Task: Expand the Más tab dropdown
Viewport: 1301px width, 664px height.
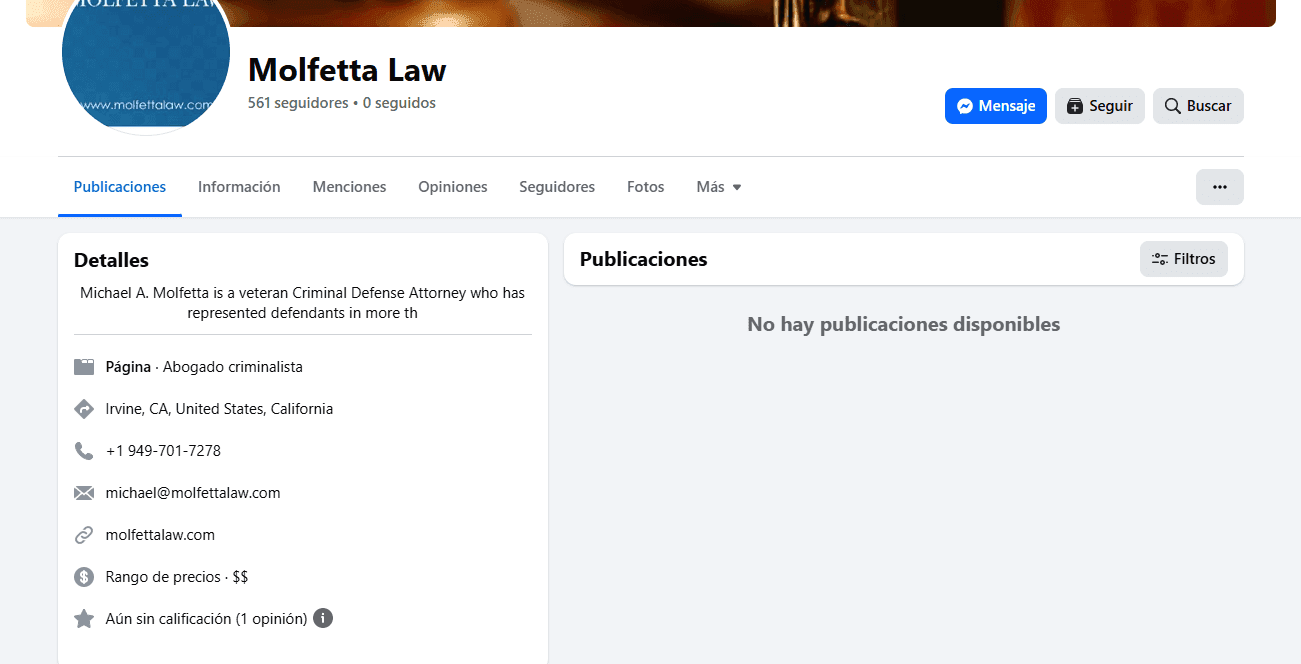Action: point(719,187)
